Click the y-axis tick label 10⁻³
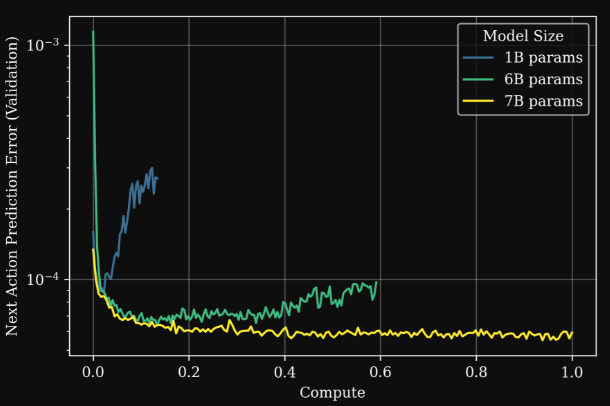 tap(43, 45)
